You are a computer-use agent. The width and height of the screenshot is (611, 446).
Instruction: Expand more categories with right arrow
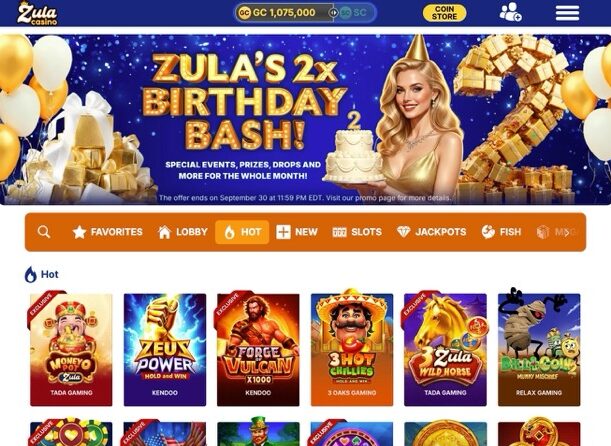567,233
